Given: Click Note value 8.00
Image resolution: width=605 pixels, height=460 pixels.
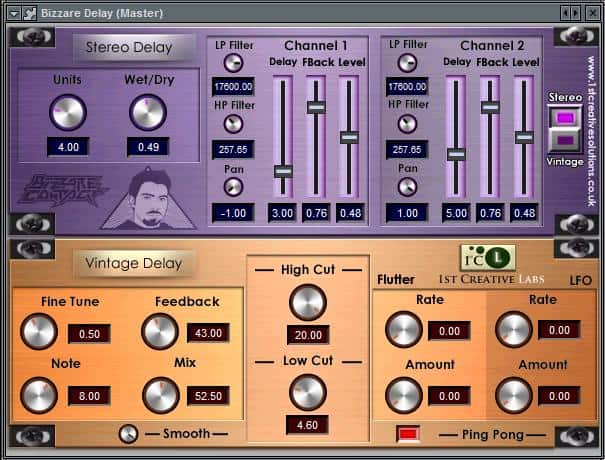Looking at the screenshot, I should 89,396.
